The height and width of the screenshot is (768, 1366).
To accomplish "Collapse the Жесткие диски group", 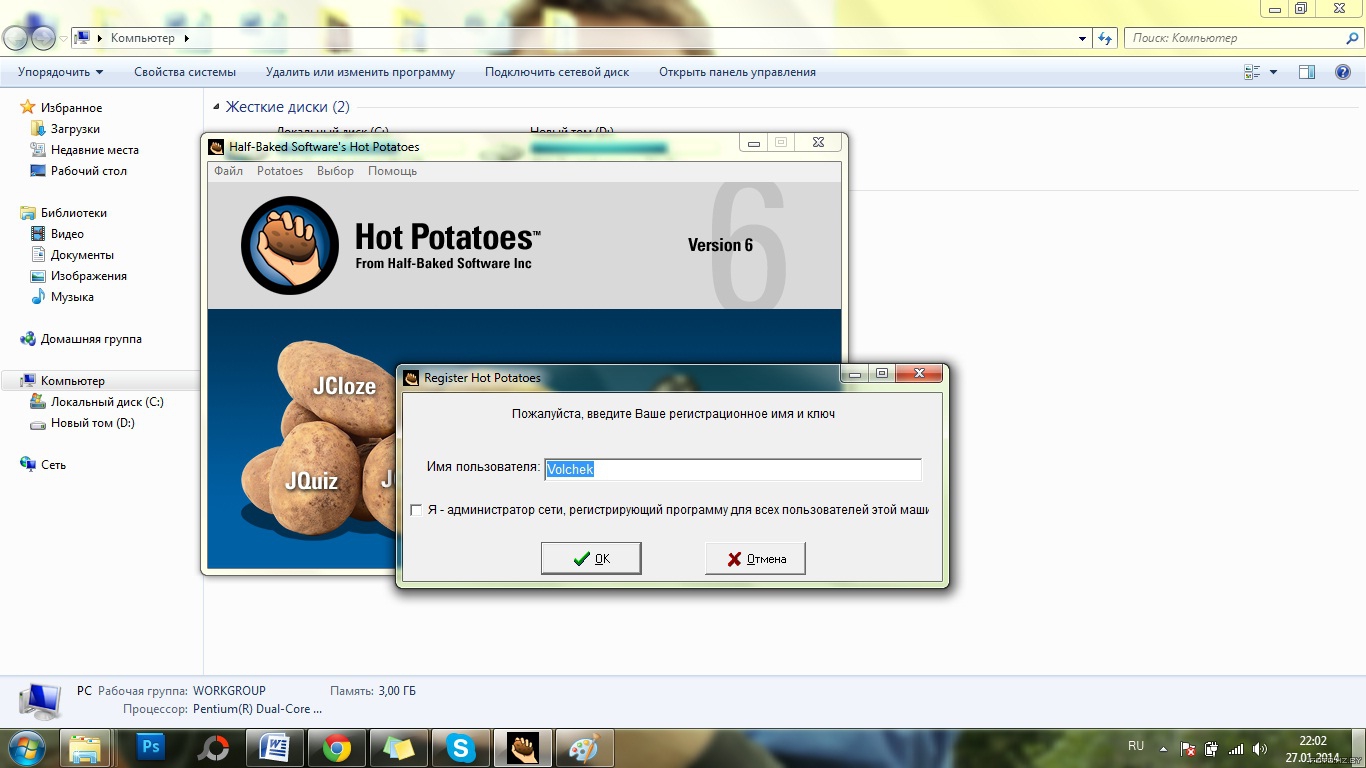I will tap(217, 107).
